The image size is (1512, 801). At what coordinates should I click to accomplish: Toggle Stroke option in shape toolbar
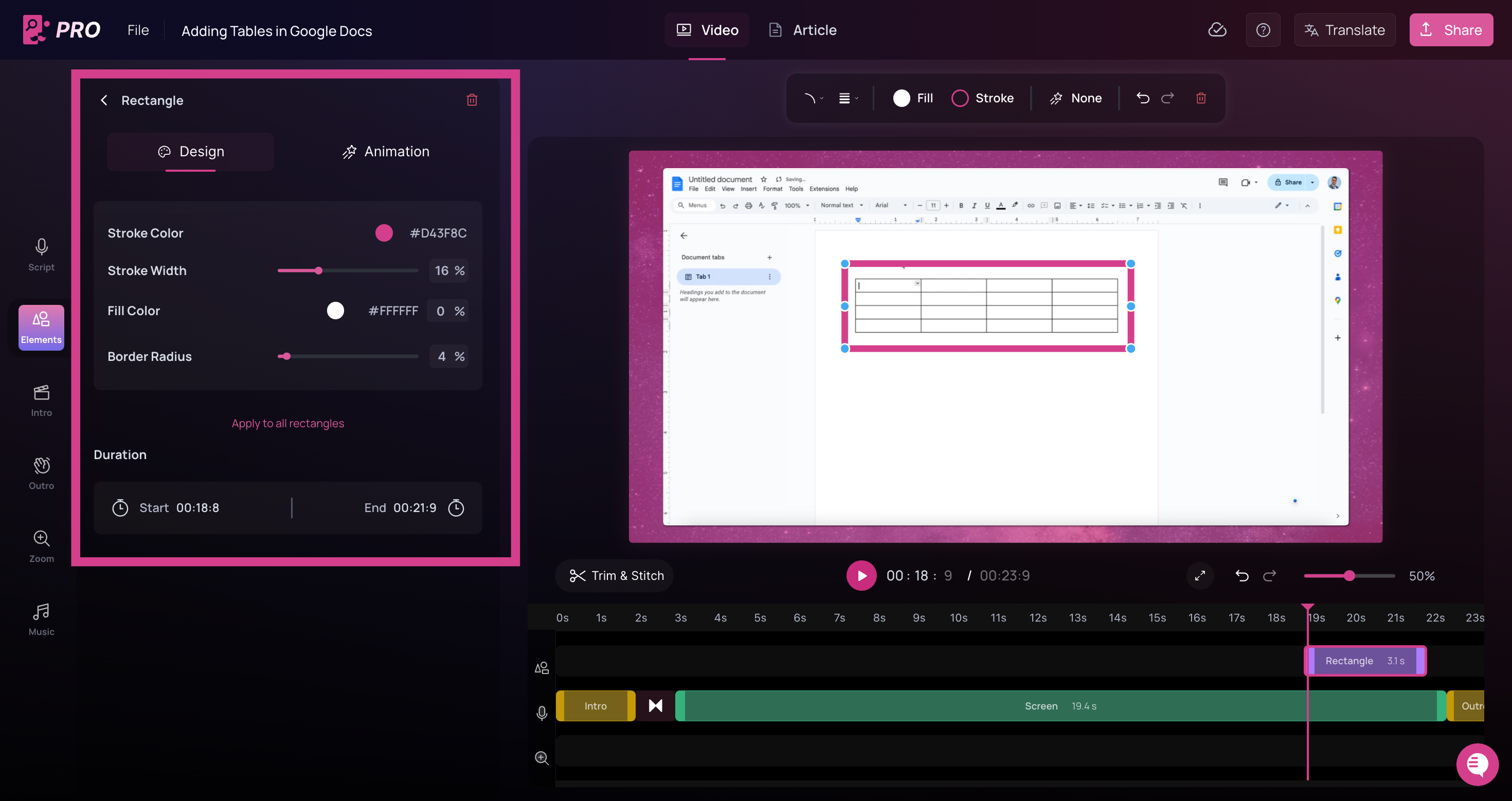pyautogui.click(x=983, y=98)
